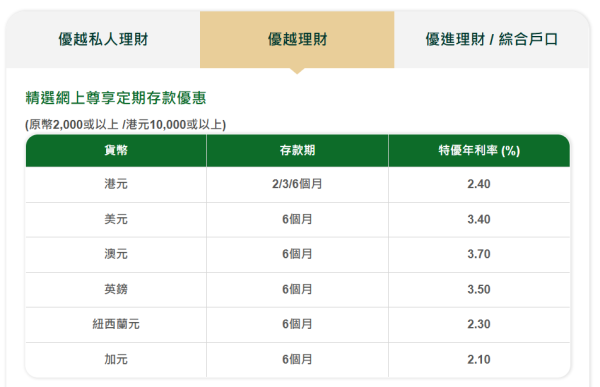Click the 6個月 cell in 英鎊 row

(297, 289)
